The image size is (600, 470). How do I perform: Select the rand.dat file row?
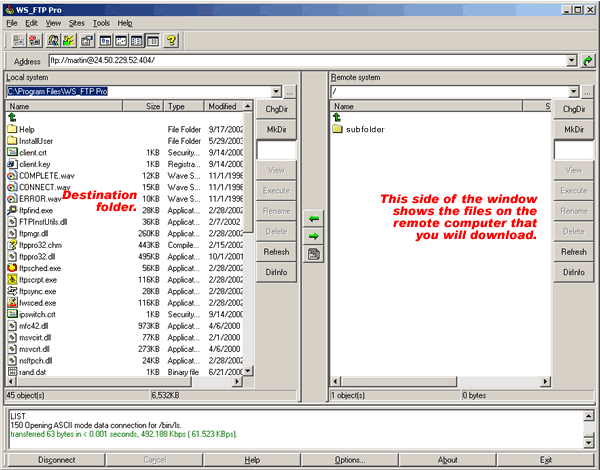pyautogui.click(x=125, y=372)
